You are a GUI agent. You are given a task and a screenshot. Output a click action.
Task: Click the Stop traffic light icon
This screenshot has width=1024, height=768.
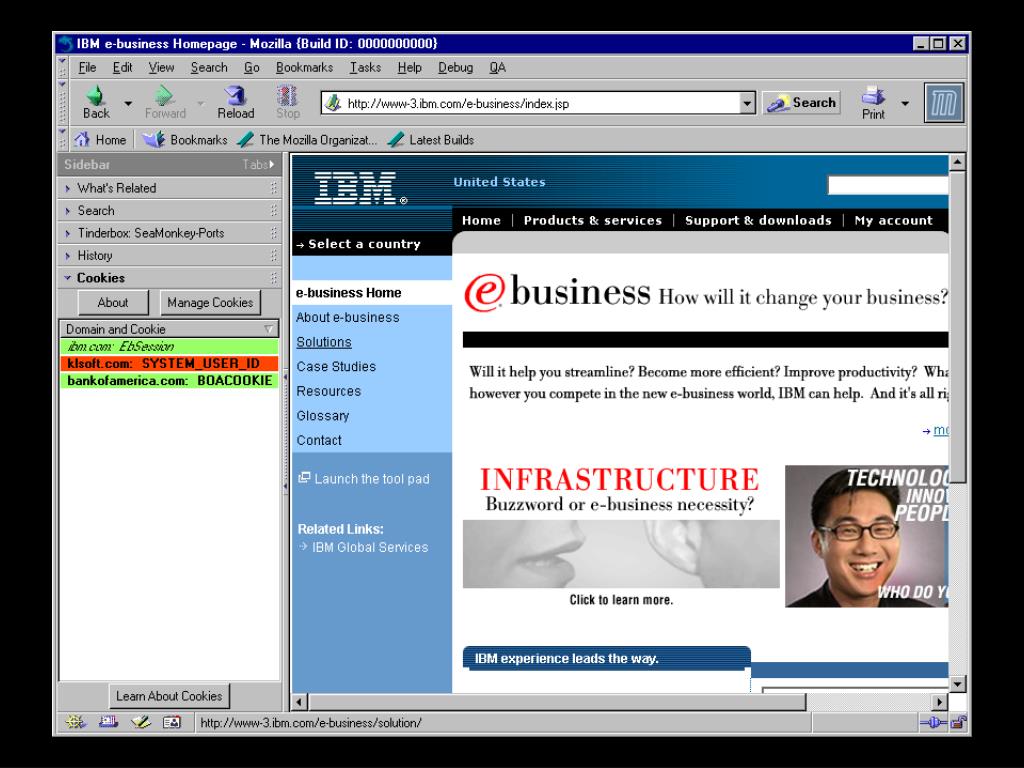pos(287,95)
